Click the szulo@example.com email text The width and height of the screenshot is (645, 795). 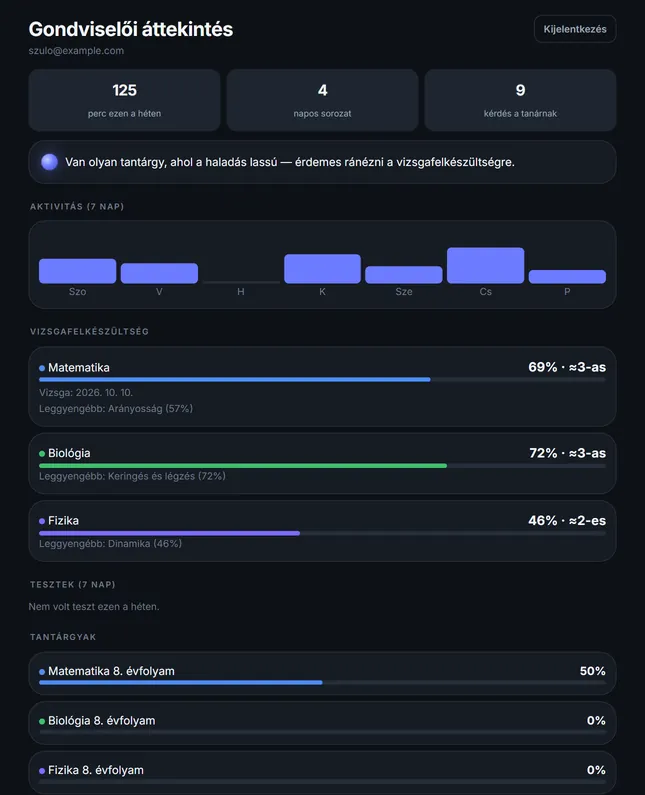[76, 51]
